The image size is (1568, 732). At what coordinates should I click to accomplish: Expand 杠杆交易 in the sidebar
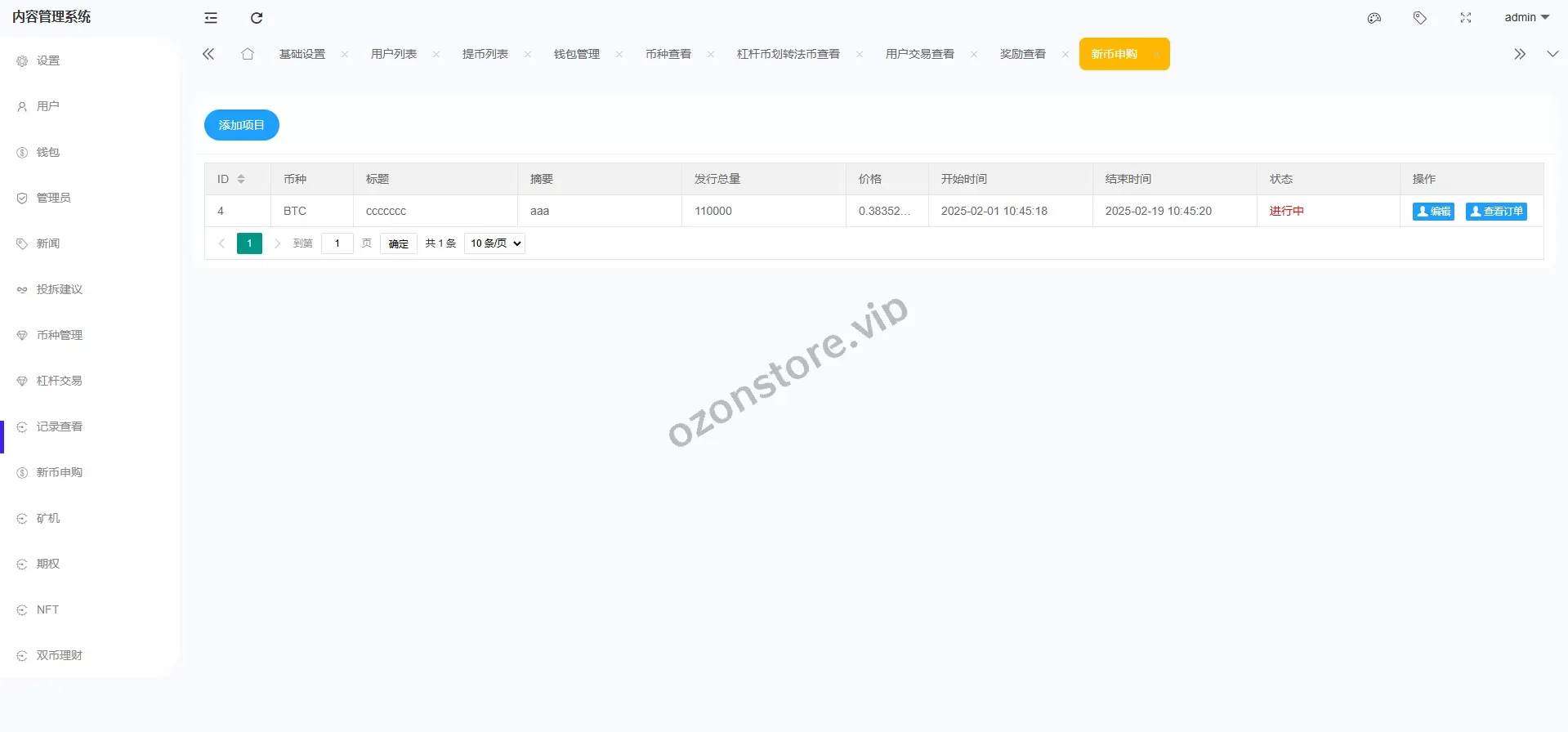tap(60, 381)
